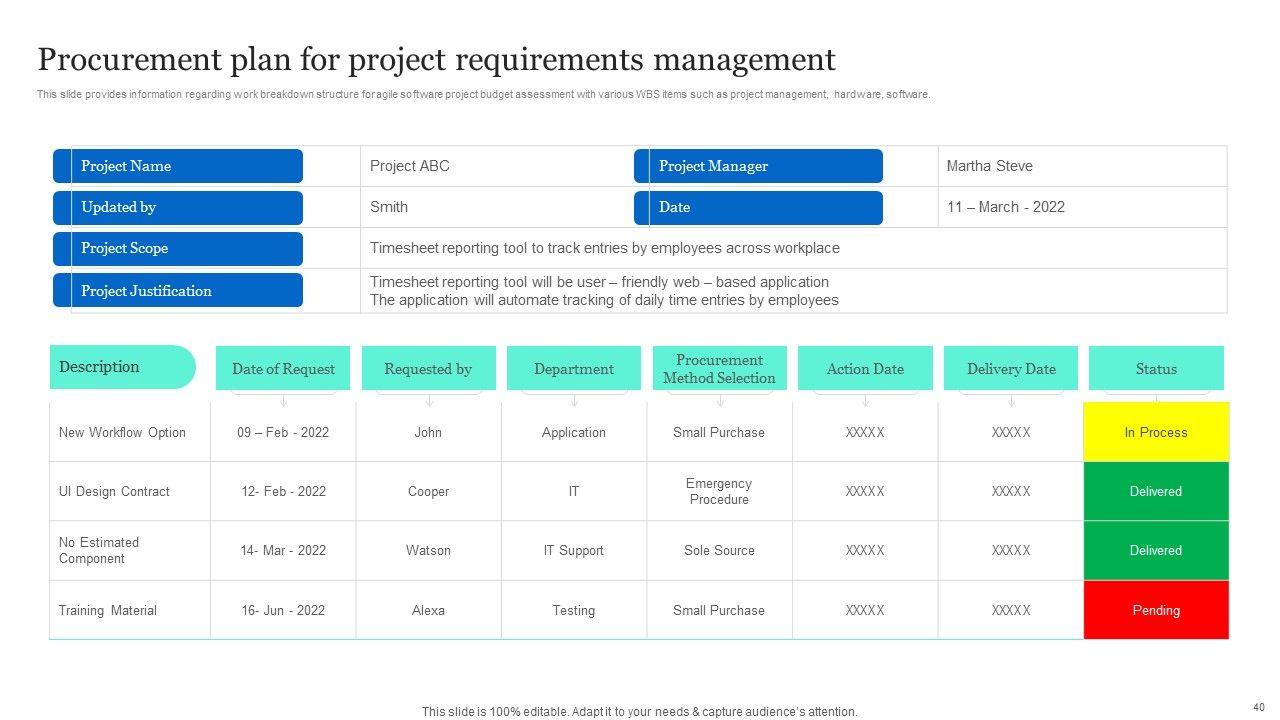
Task: Select the "Project ABC" value
Action: pos(410,166)
